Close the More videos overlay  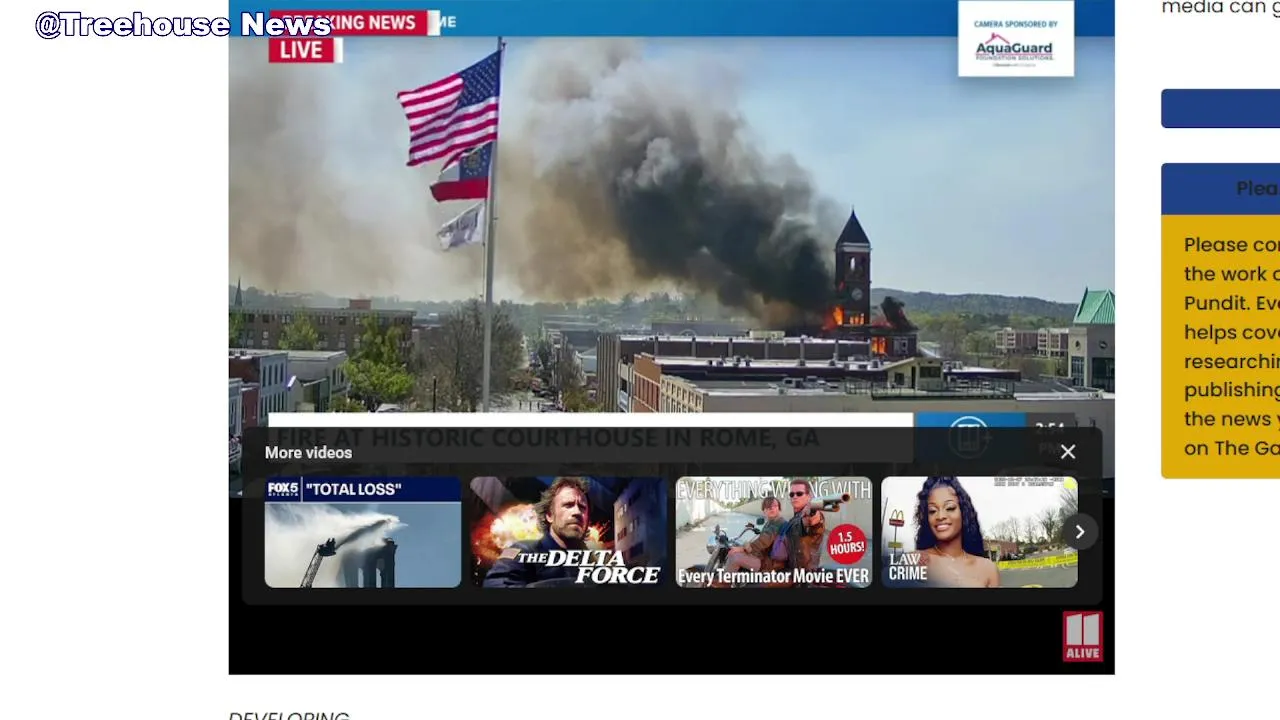(x=1068, y=452)
